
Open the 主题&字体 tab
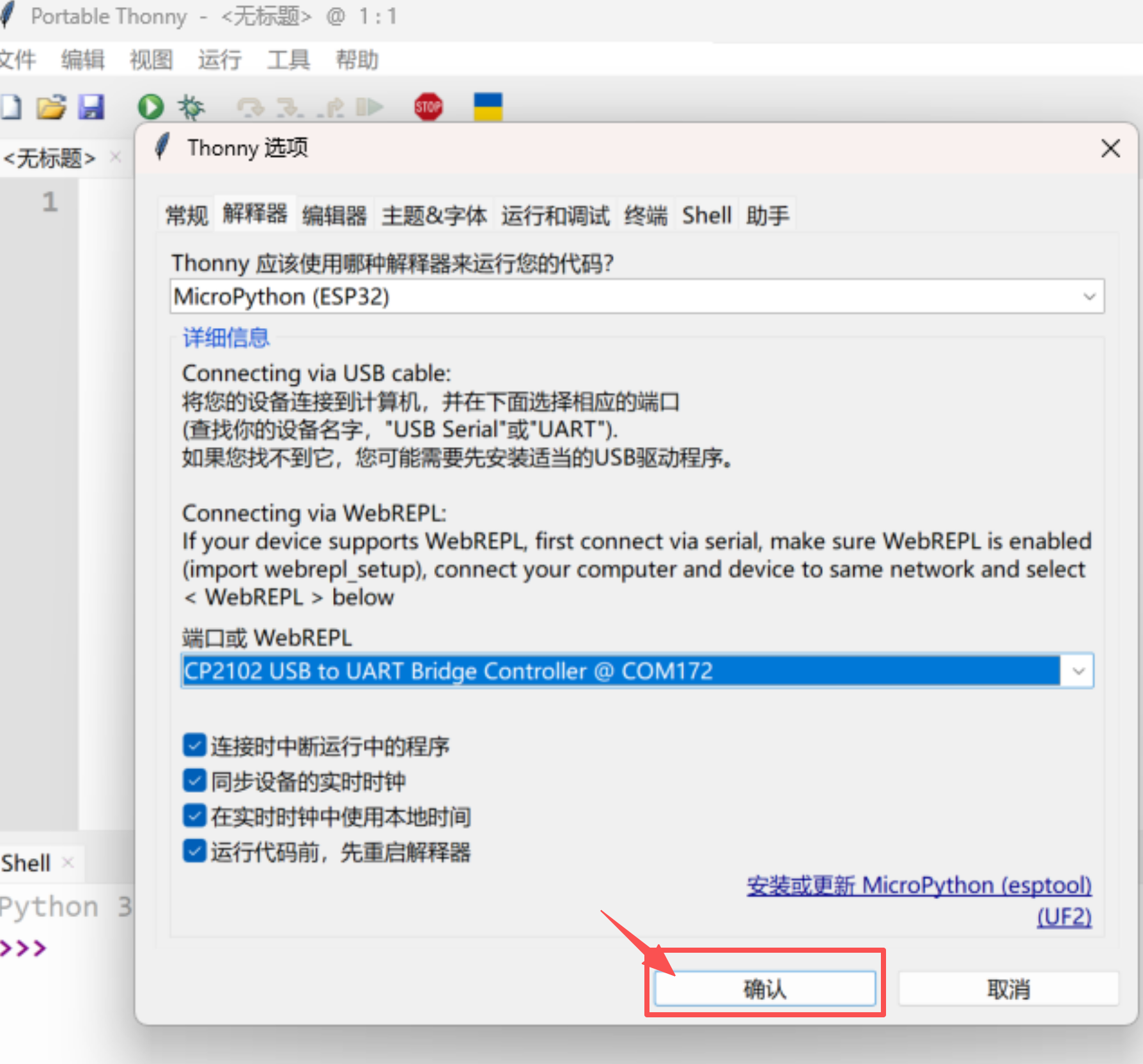[434, 215]
